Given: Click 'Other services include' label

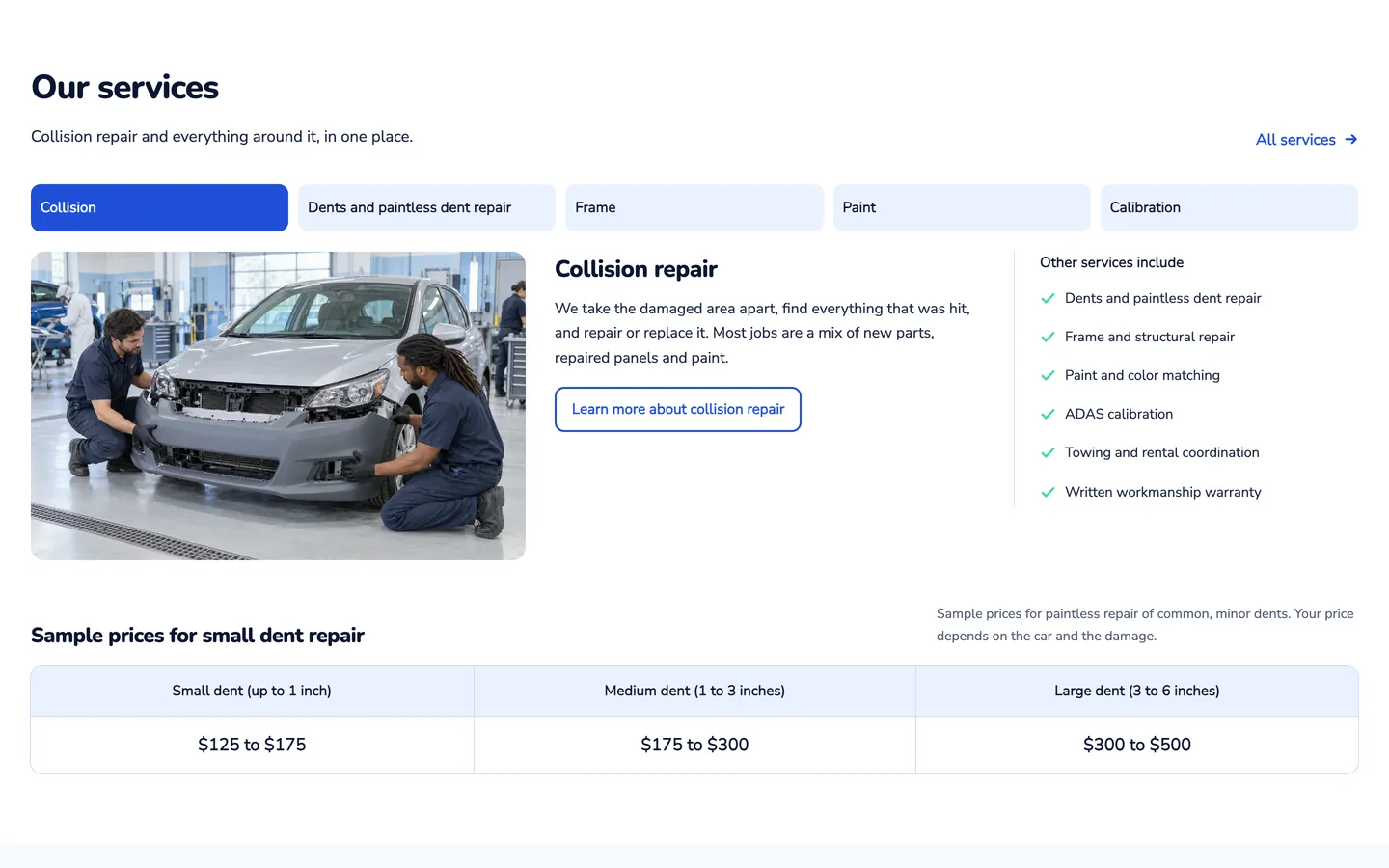Looking at the screenshot, I should click(1111, 262).
